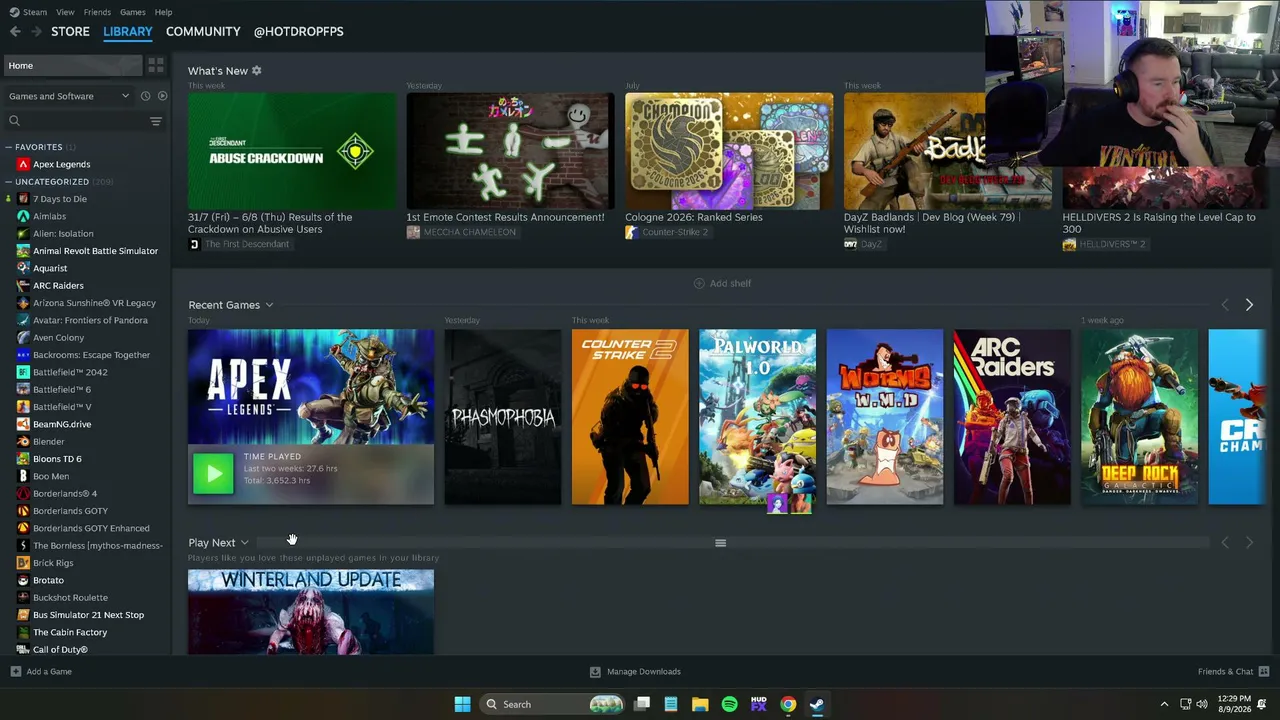
Task: Click the forward navigation arrow
Action: [36, 31]
